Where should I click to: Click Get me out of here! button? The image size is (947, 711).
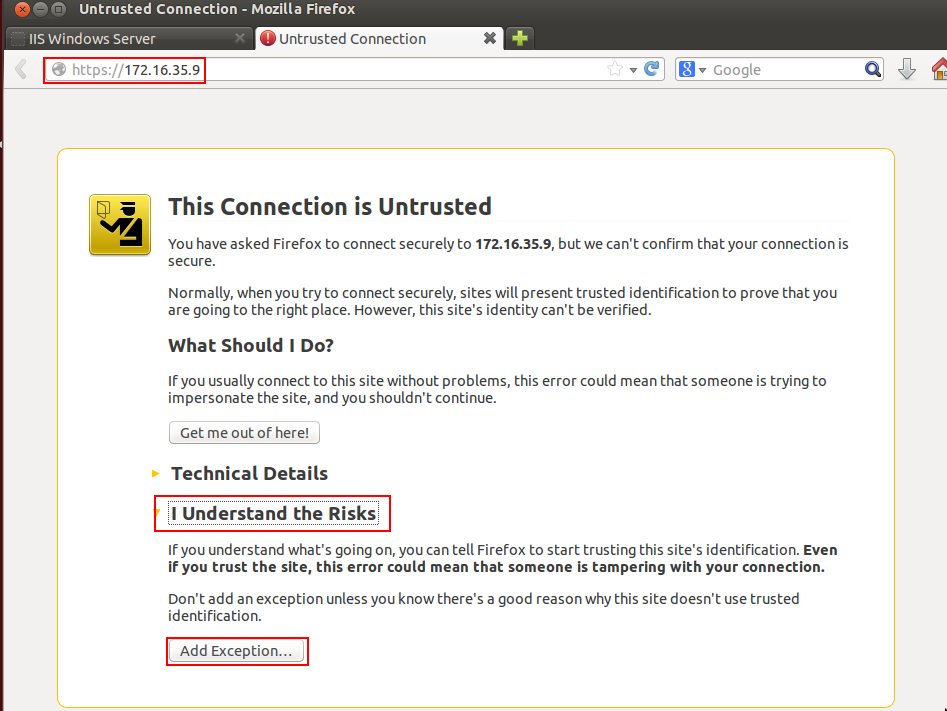tap(244, 433)
